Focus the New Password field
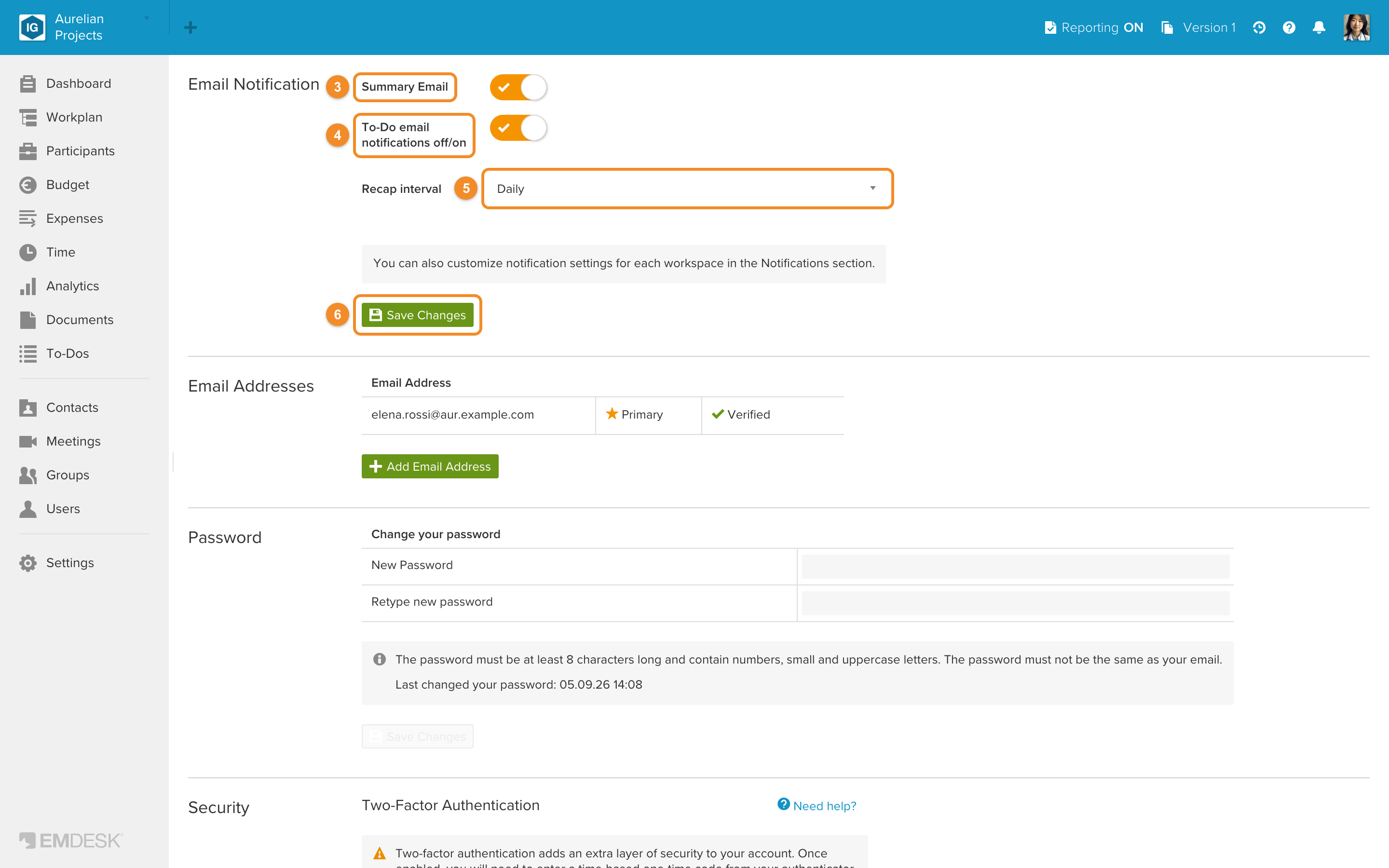The image size is (1389, 868). [x=1015, y=566]
